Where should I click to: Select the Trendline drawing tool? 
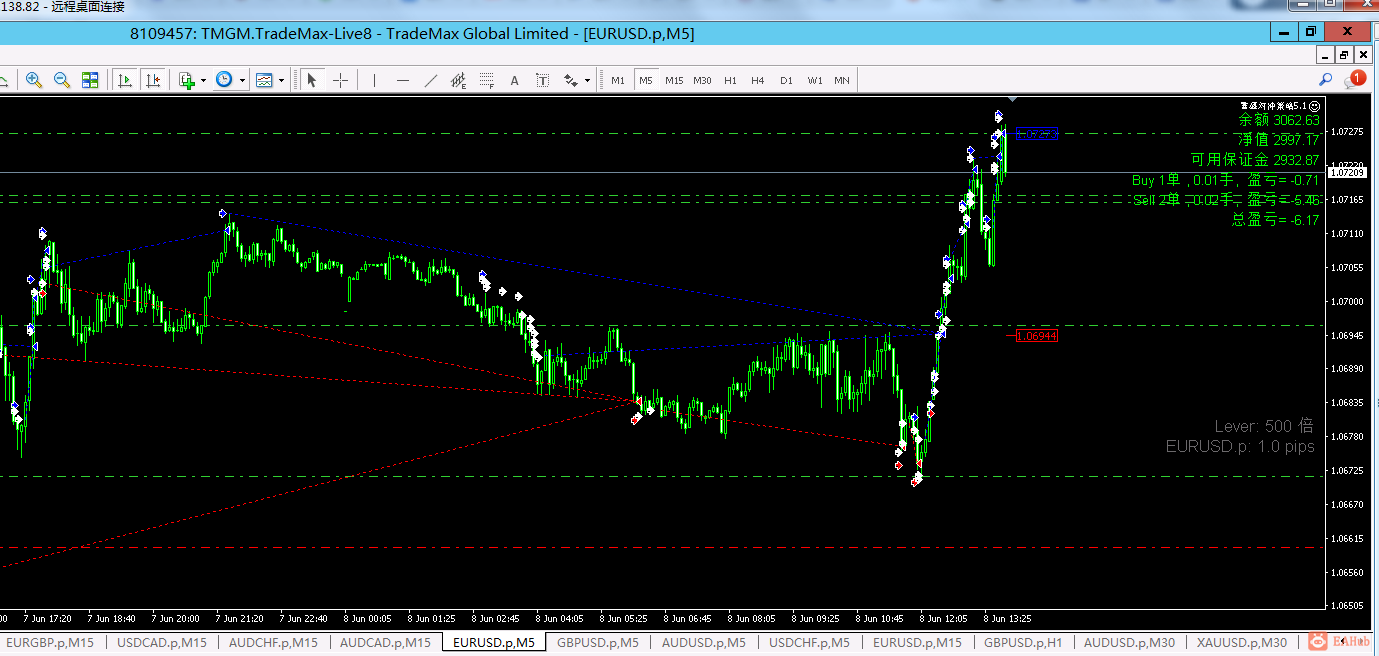tap(431, 80)
